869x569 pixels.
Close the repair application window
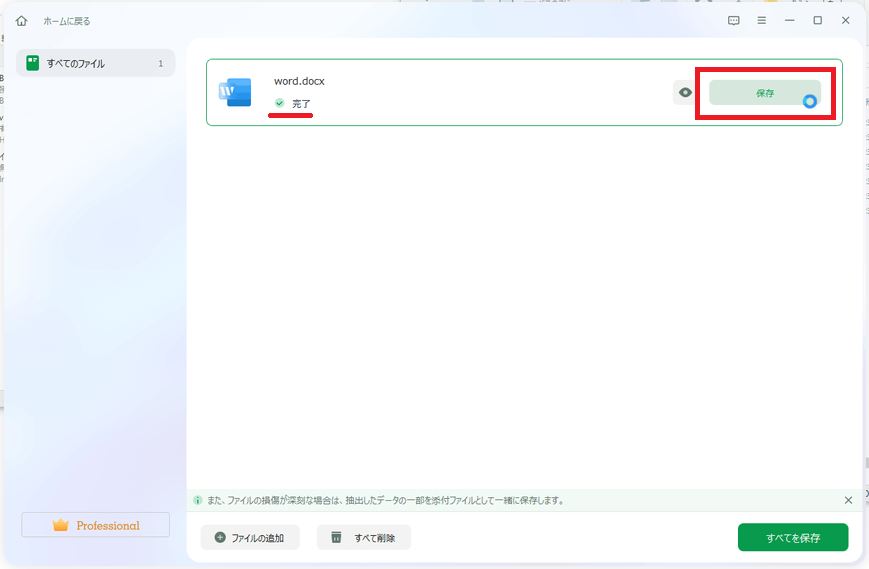click(846, 21)
